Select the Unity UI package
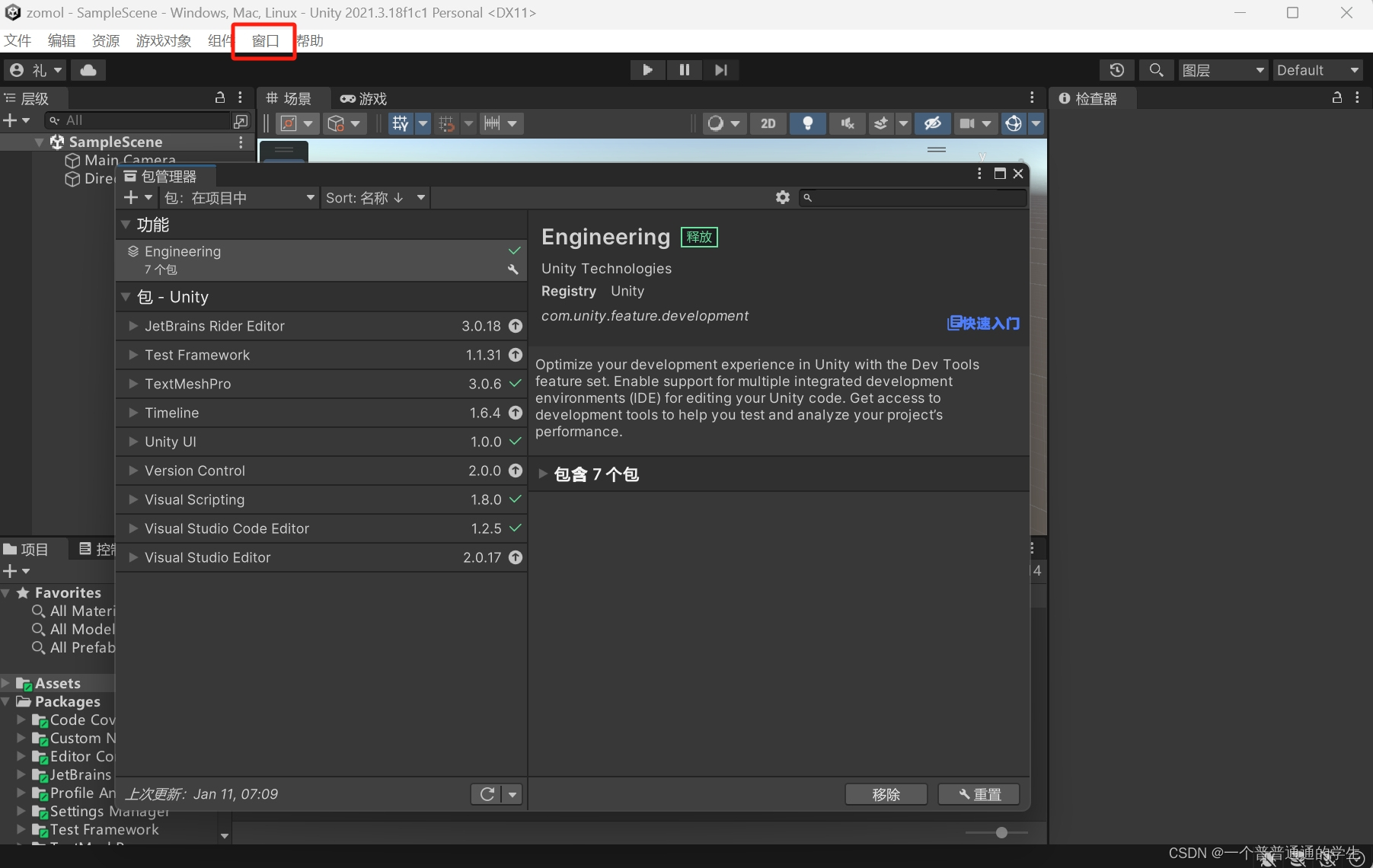The image size is (1373, 868). click(321, 442)
